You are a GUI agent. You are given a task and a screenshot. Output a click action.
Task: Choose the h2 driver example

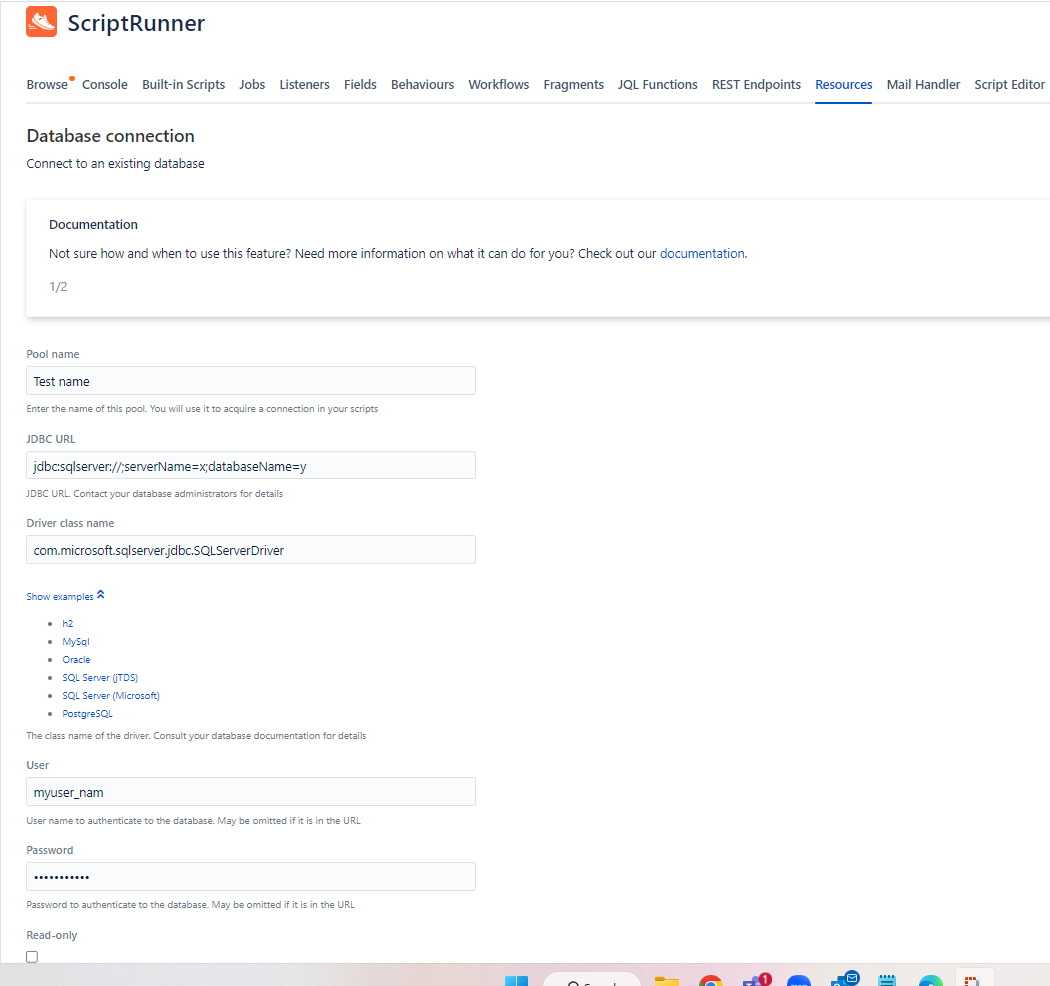pyautogui.click(x=68, y=623)
